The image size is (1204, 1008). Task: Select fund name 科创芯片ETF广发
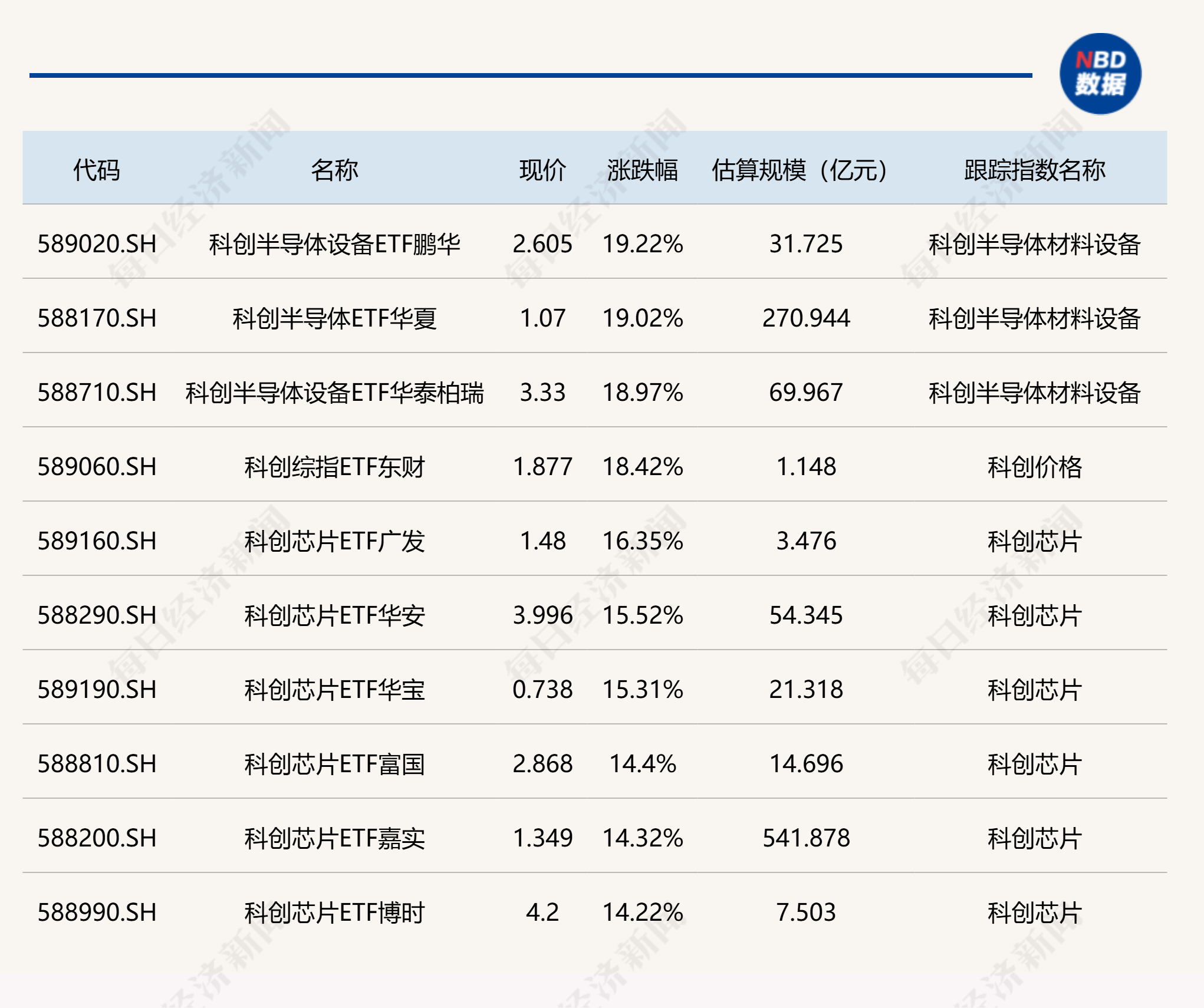click(x=334, y=541)
